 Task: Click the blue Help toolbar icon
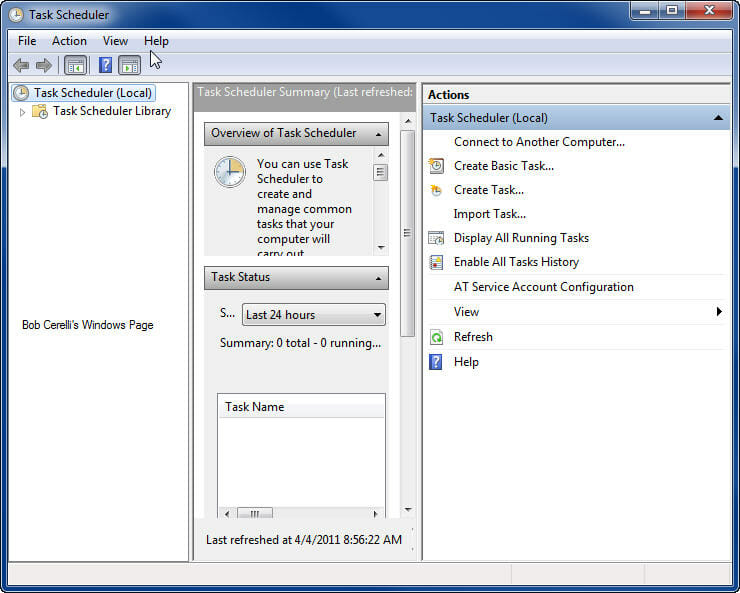pos(105,65)
